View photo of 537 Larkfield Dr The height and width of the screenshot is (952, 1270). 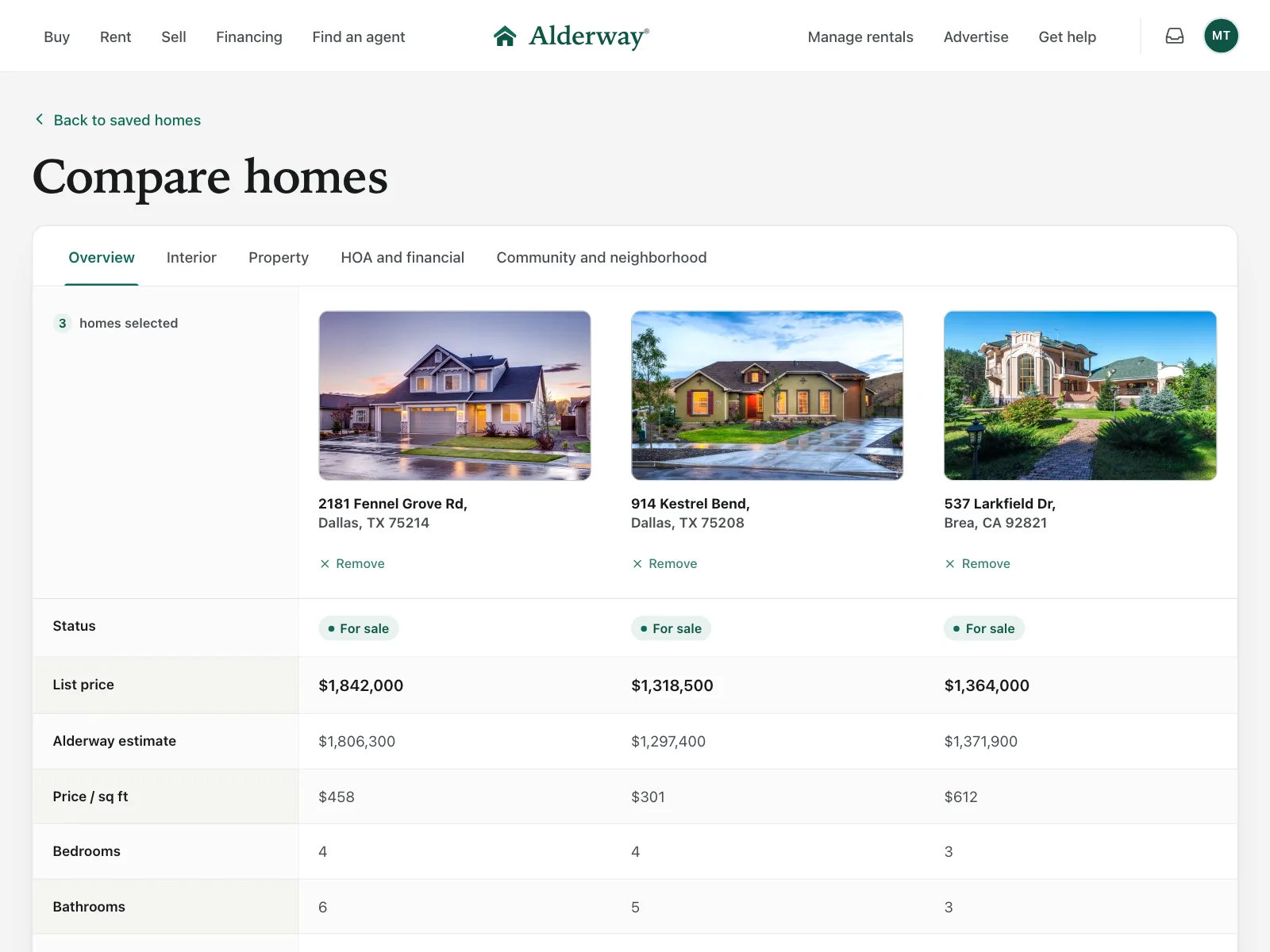[x=1080, y=395]
